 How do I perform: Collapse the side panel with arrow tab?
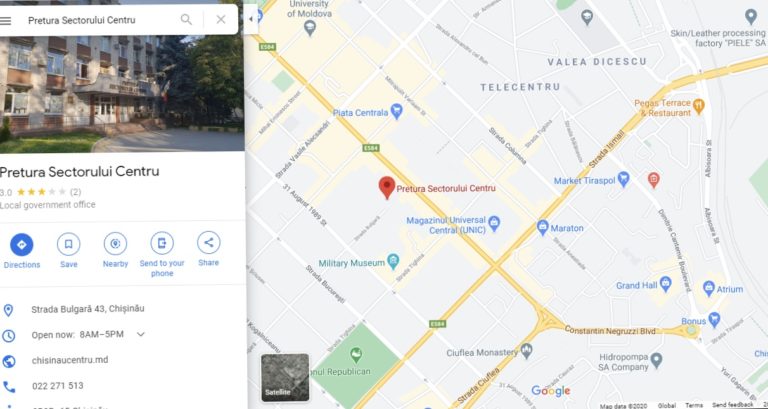point(251,19)
